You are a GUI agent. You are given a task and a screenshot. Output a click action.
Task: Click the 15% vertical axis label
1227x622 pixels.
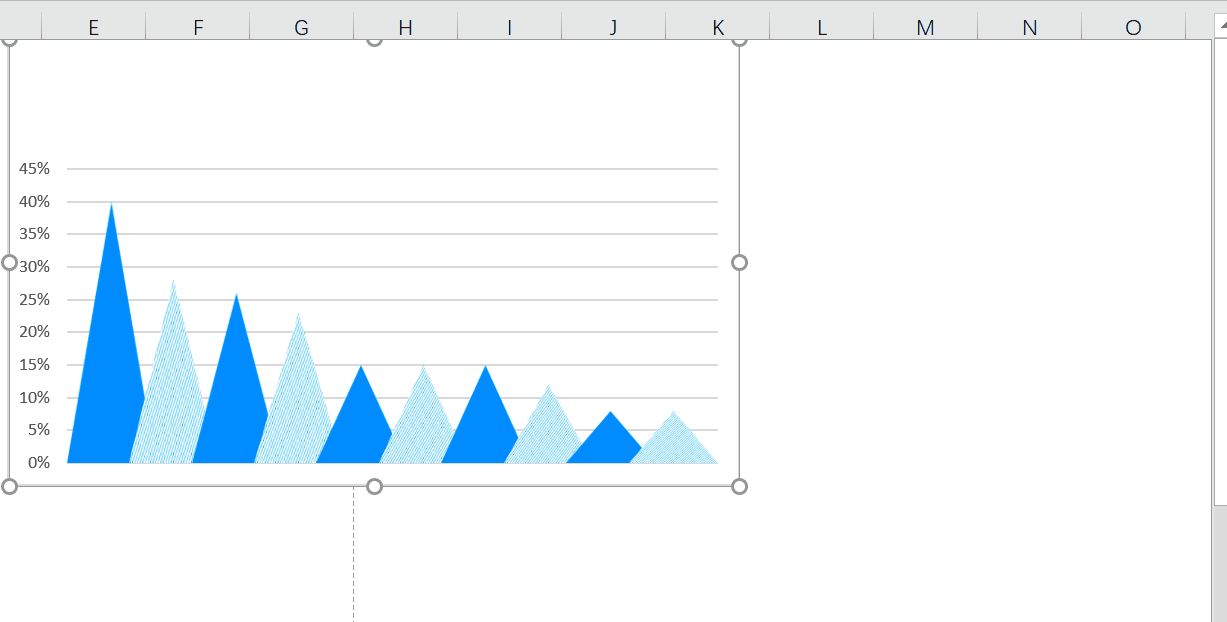(x=34, y=364)
